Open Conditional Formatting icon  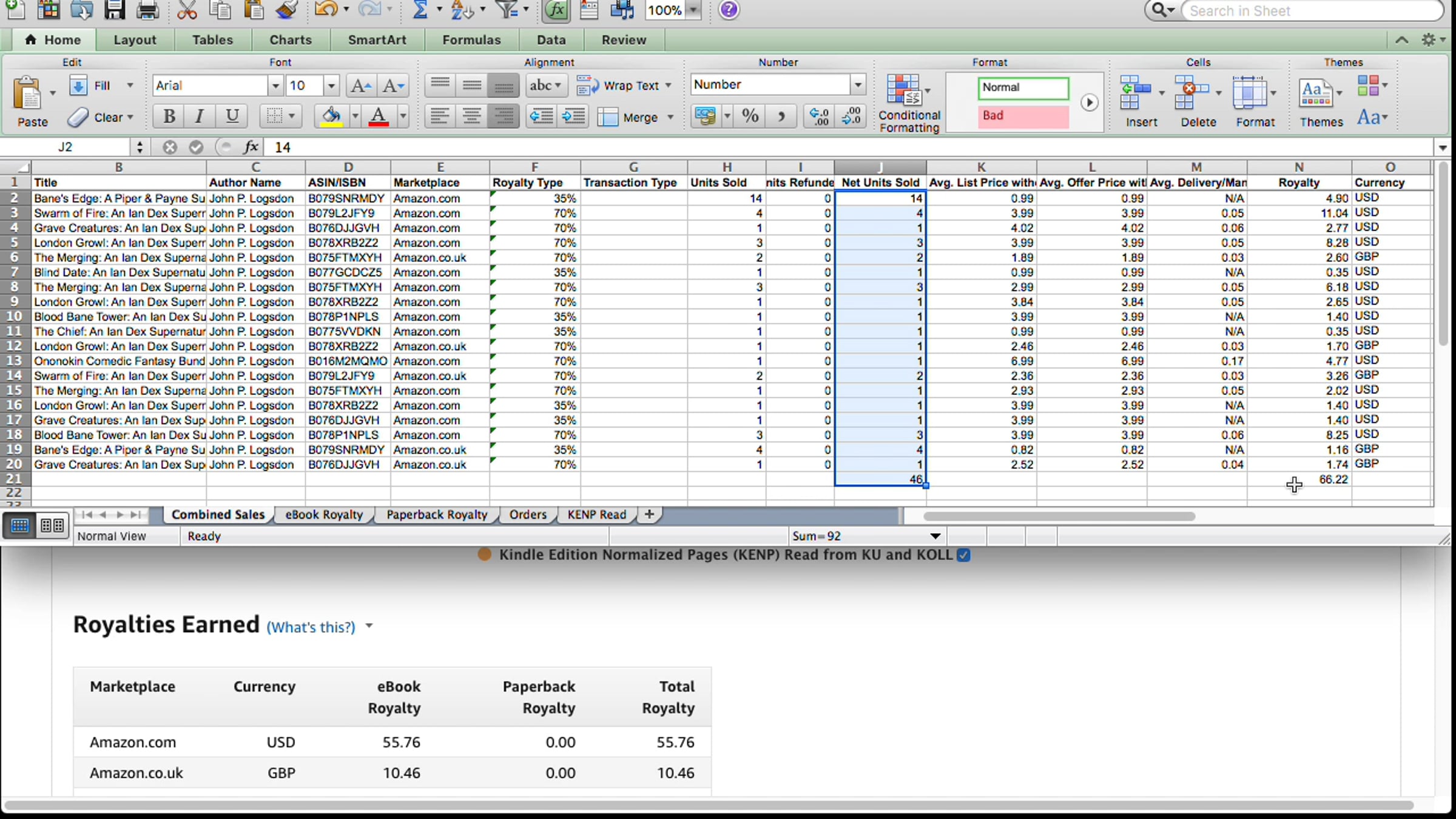(x=909, y=103)
